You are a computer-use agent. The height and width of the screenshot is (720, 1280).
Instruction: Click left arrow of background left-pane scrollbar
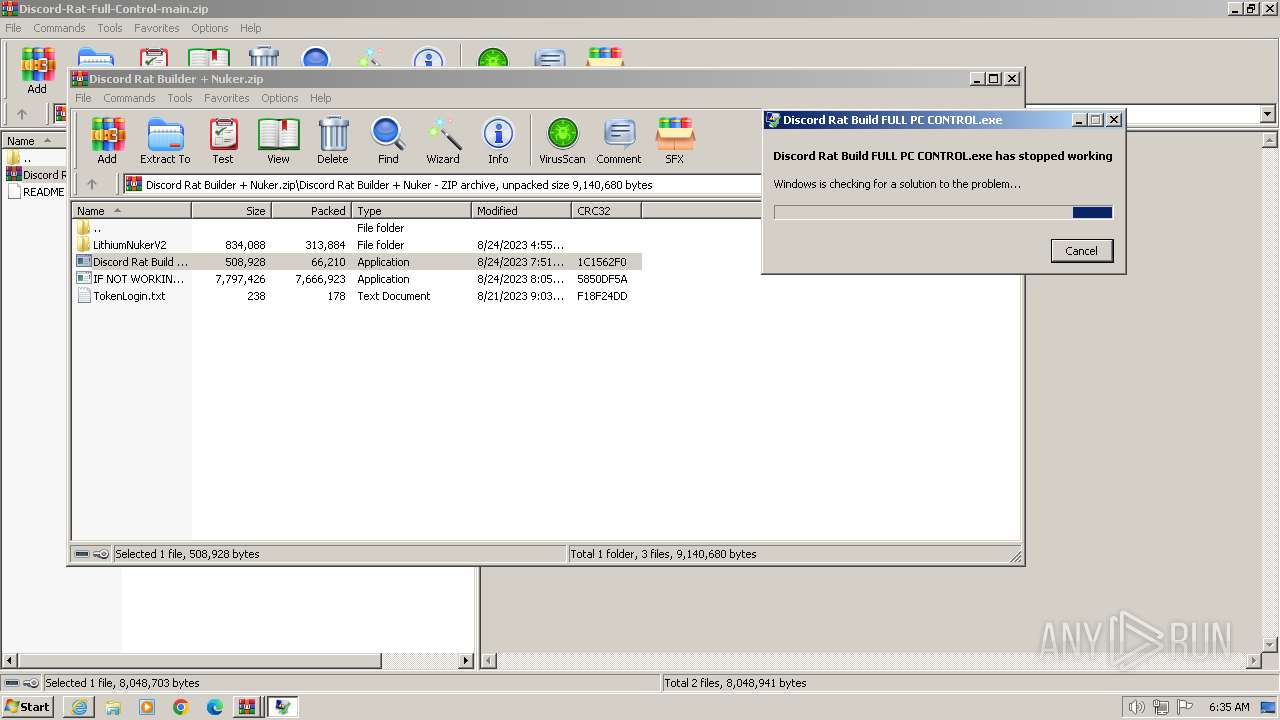(x=10, y=661)
